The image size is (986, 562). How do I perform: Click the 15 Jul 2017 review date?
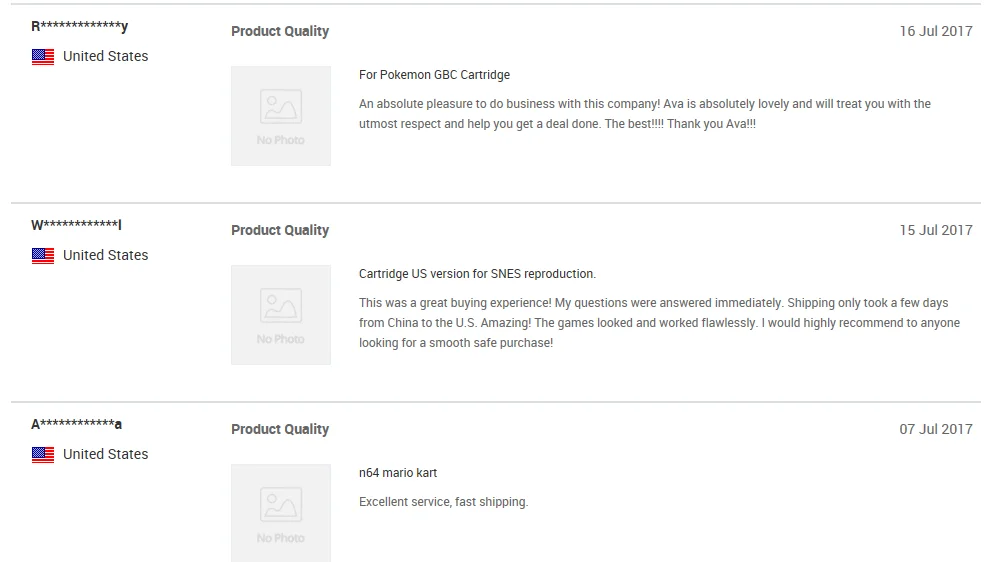(x=935, y=230)
